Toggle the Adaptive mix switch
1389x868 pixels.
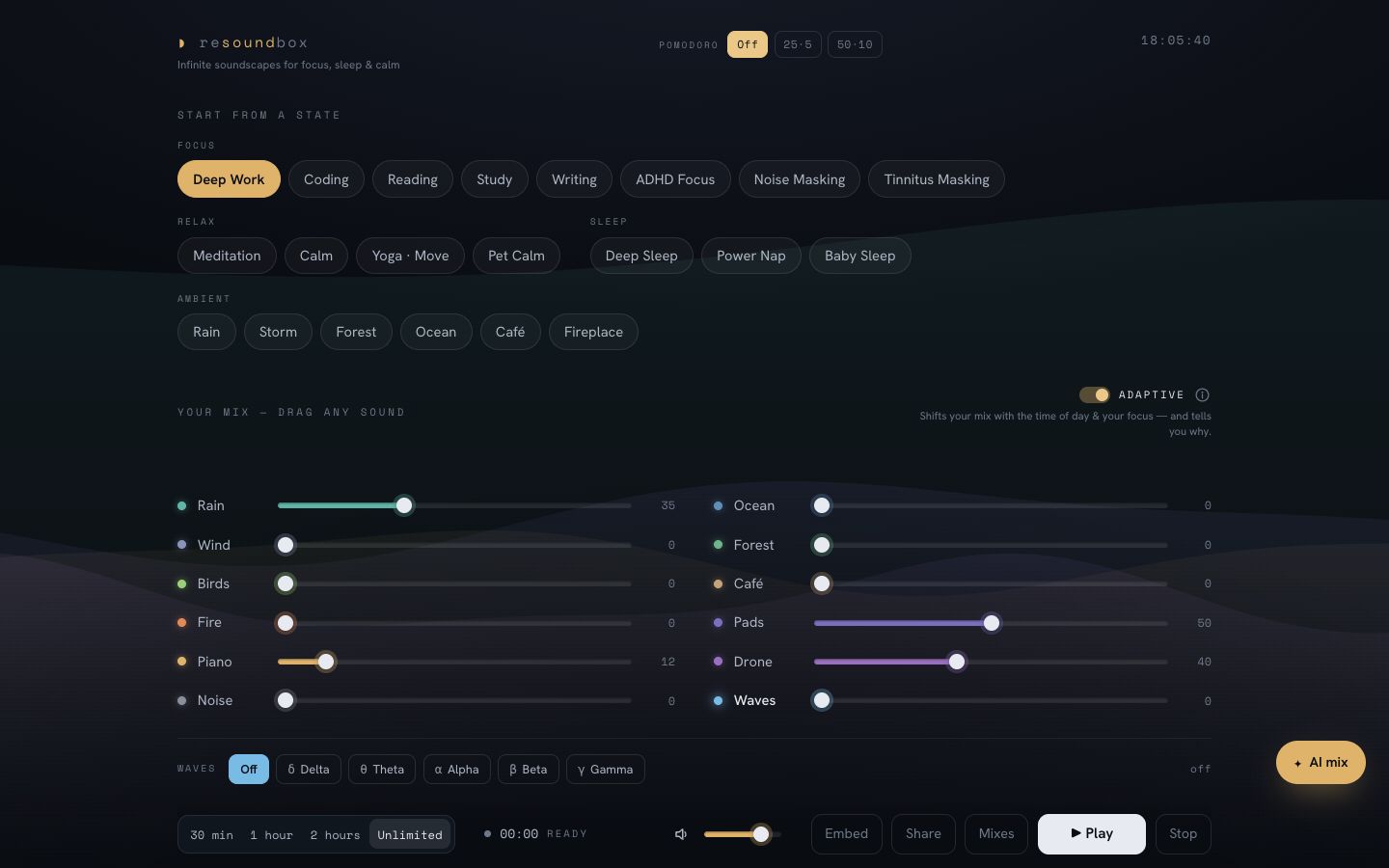1094,394
